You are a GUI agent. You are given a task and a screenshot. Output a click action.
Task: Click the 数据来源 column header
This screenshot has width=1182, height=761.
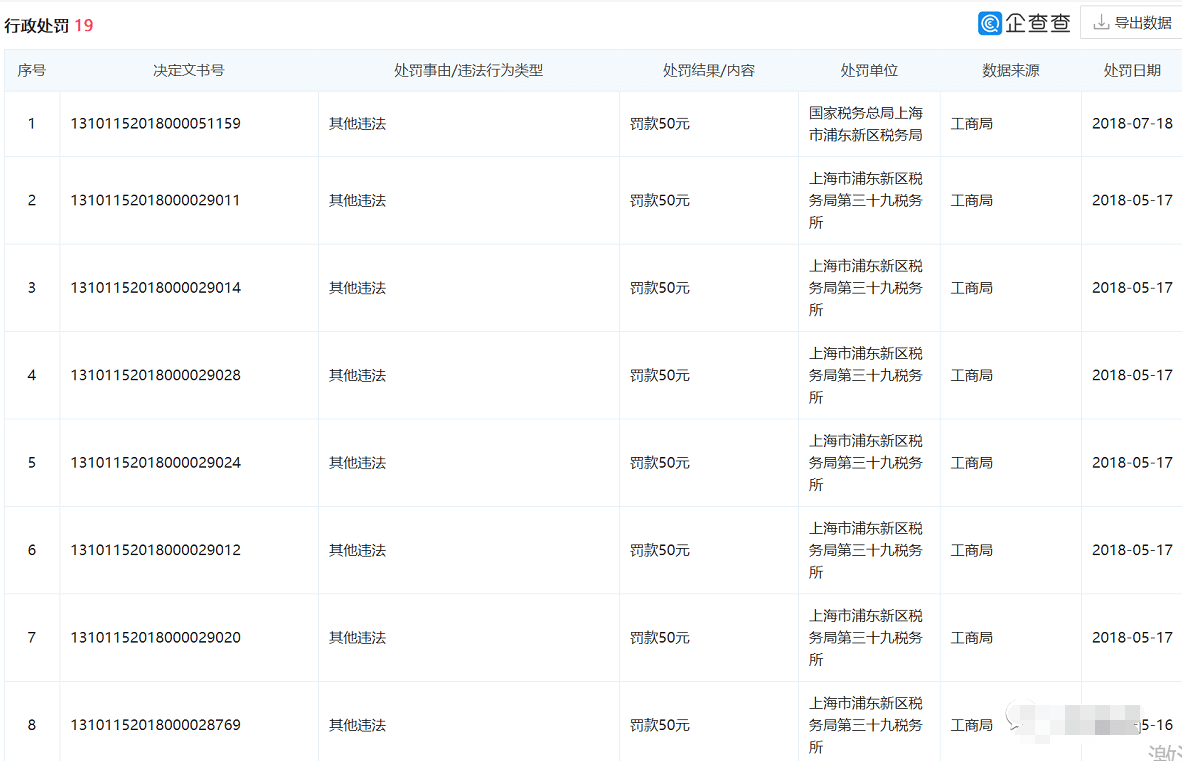1010,71
